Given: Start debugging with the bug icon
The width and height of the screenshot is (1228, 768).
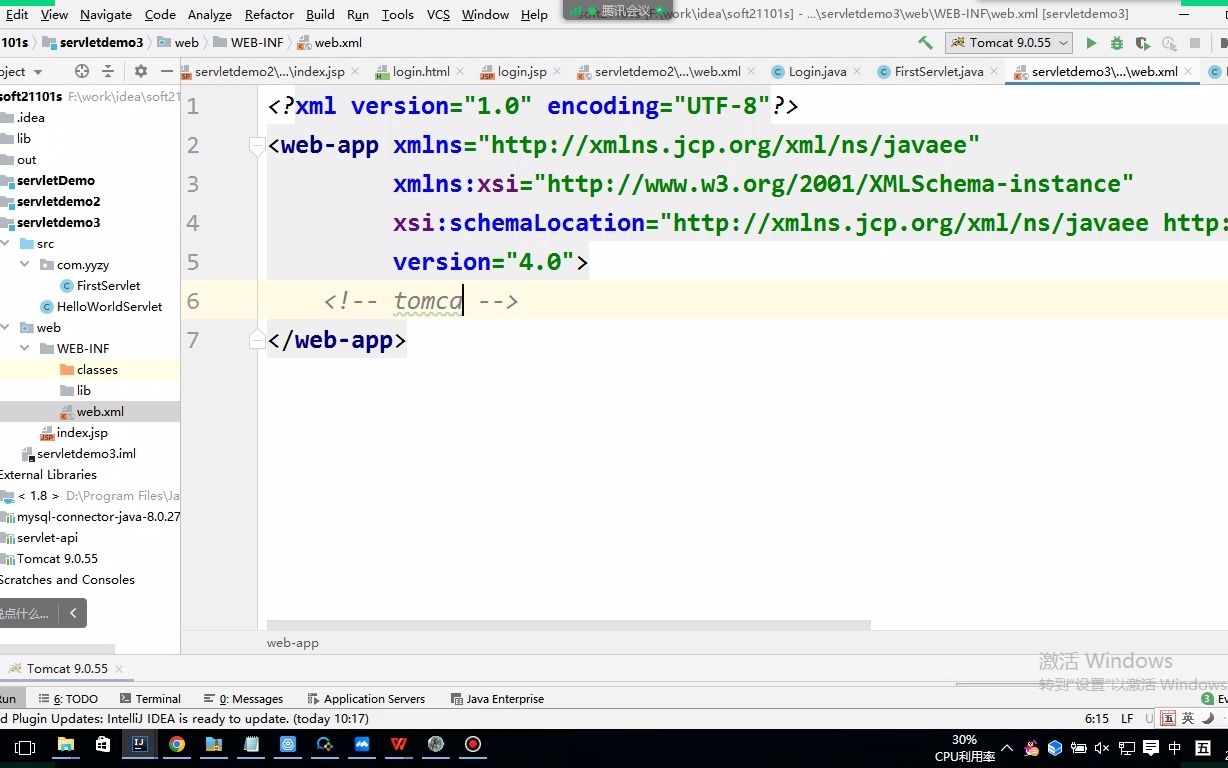Looking at the screenshot, I should (1117, 43).
